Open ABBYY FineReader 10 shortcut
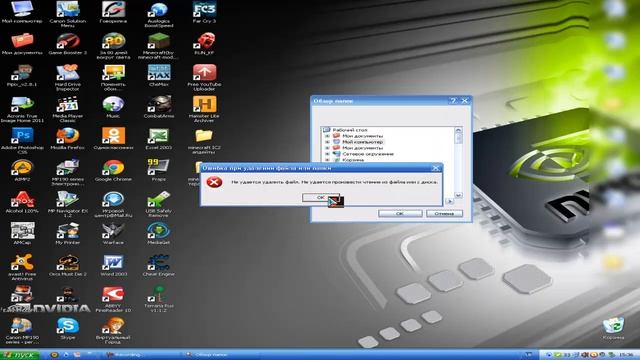The width and height of the screenshot is (640, 360). (x=113, y=299)
